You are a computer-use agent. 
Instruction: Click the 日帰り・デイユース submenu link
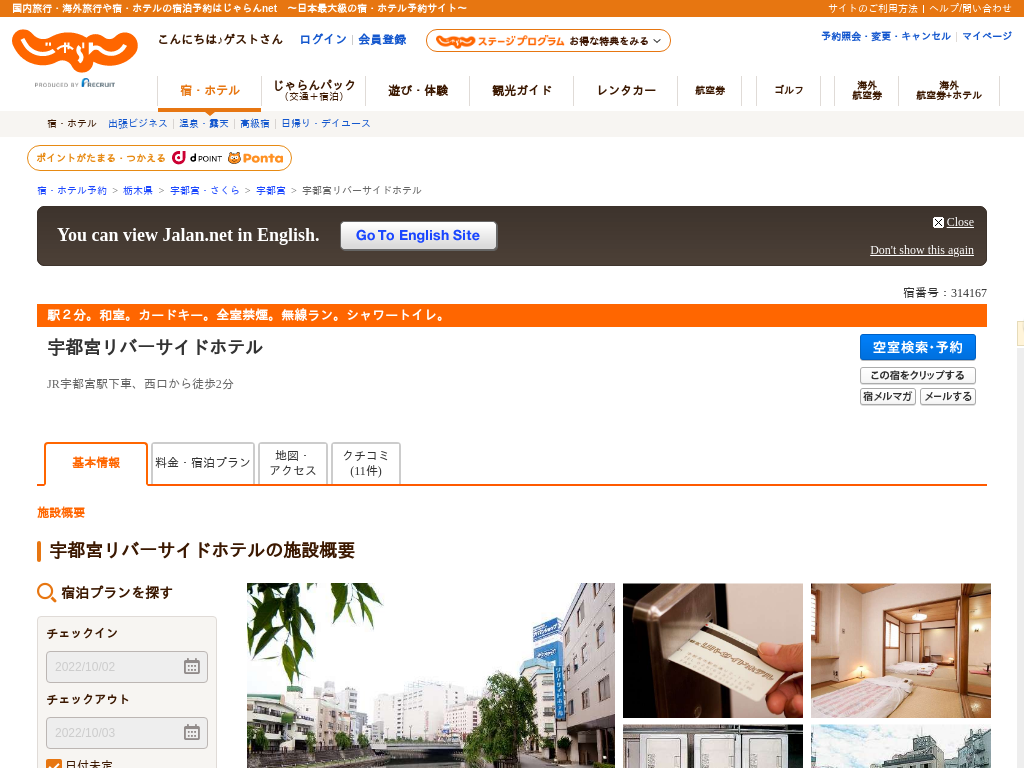click(x=325, y=123)
